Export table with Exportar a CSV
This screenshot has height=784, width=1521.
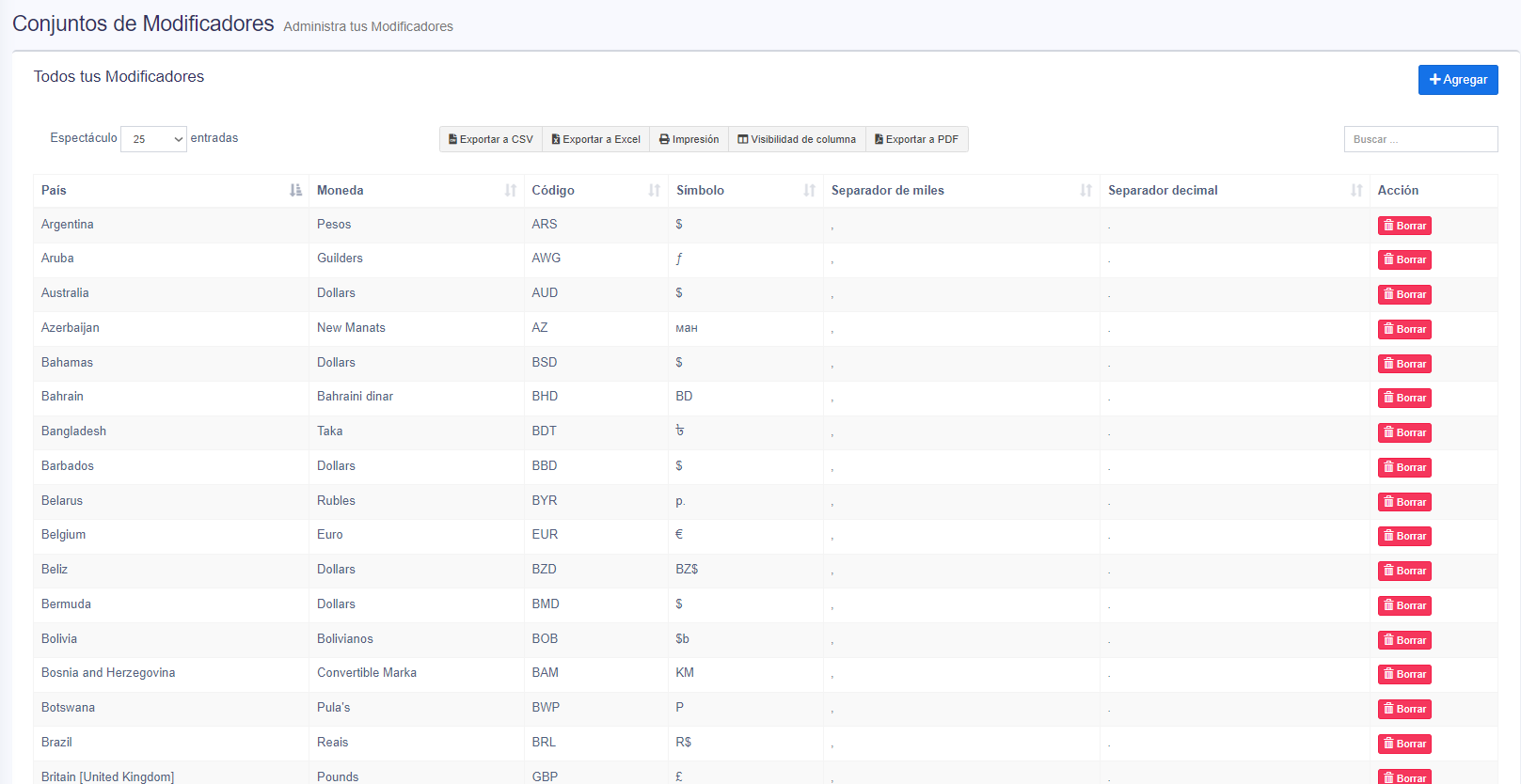pos(491,139)
